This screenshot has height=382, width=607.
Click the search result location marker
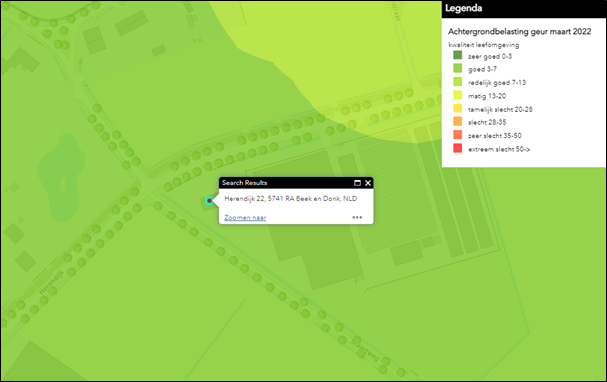(x=209, y=200)
